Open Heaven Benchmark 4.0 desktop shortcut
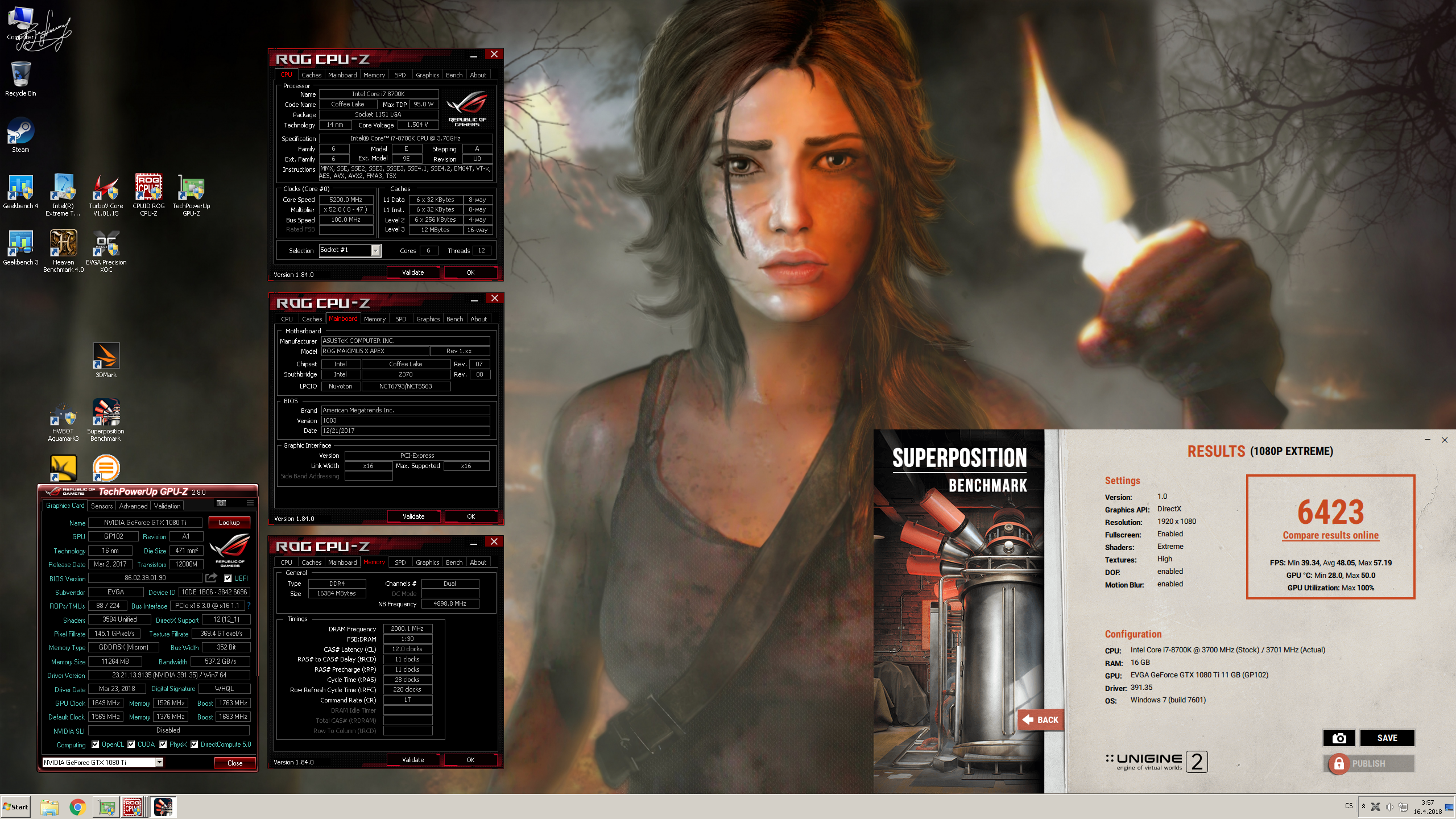The width and height of the screenshot is (1456, 819). point(63,251)
